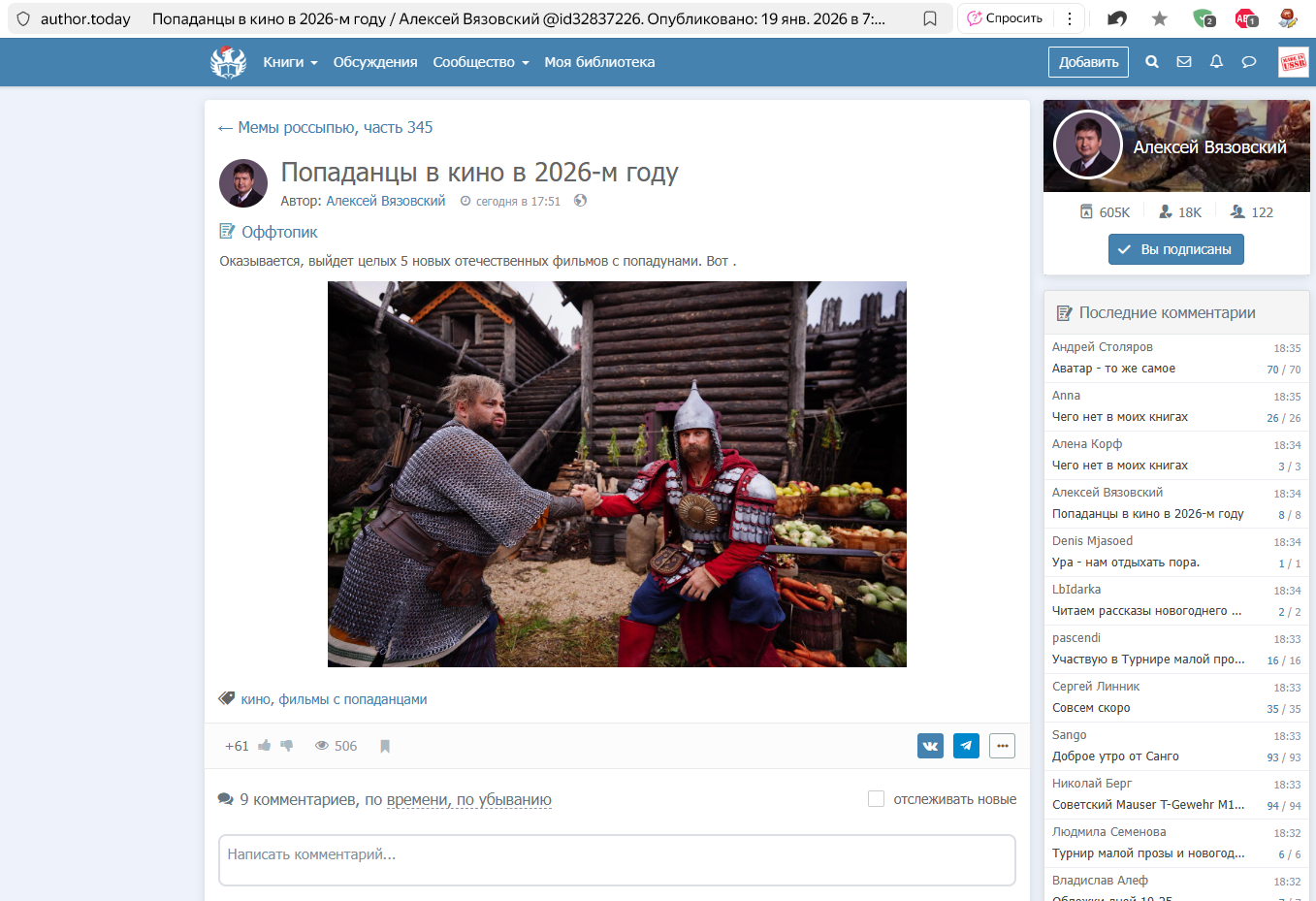Open private messages envelope icon

tap(1184, 62)
